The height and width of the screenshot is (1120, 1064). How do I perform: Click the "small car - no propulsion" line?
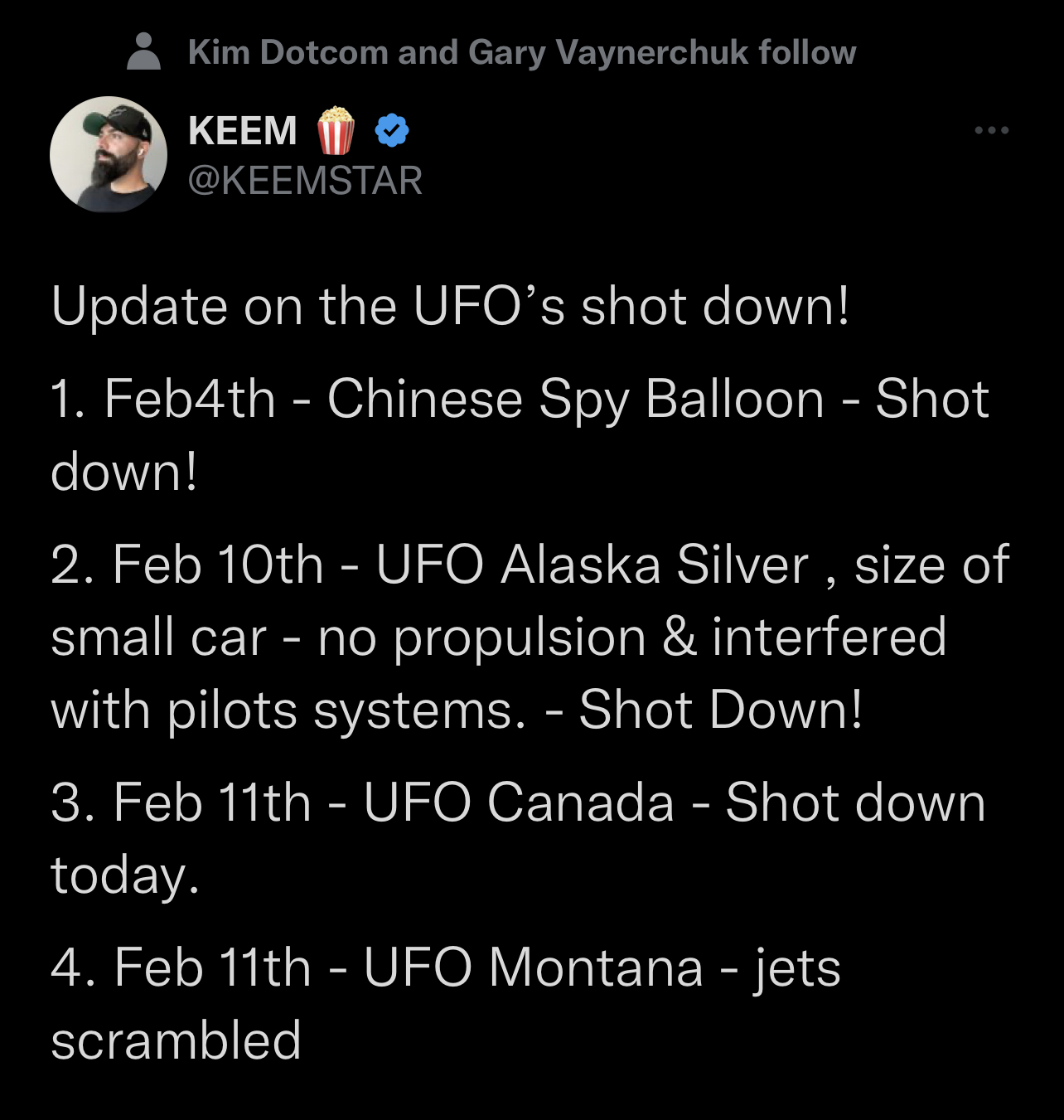pos(498,638)
